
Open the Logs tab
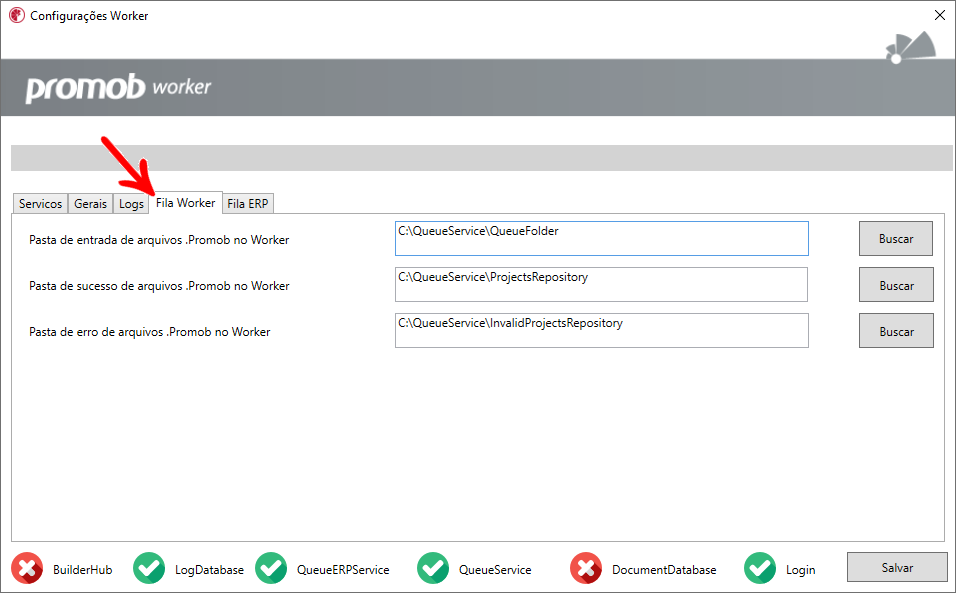(x=131, y=204)
